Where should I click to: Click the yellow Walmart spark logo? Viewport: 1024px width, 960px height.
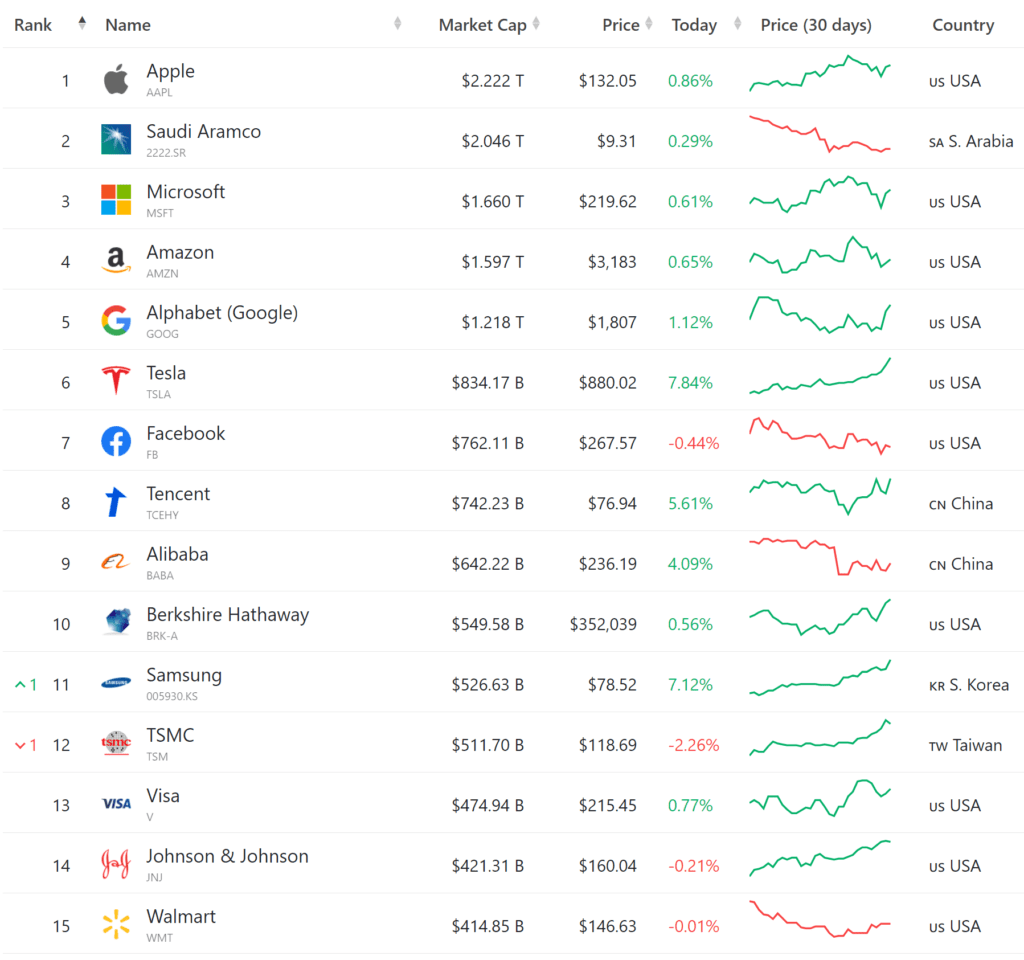[x=116, y=925]
